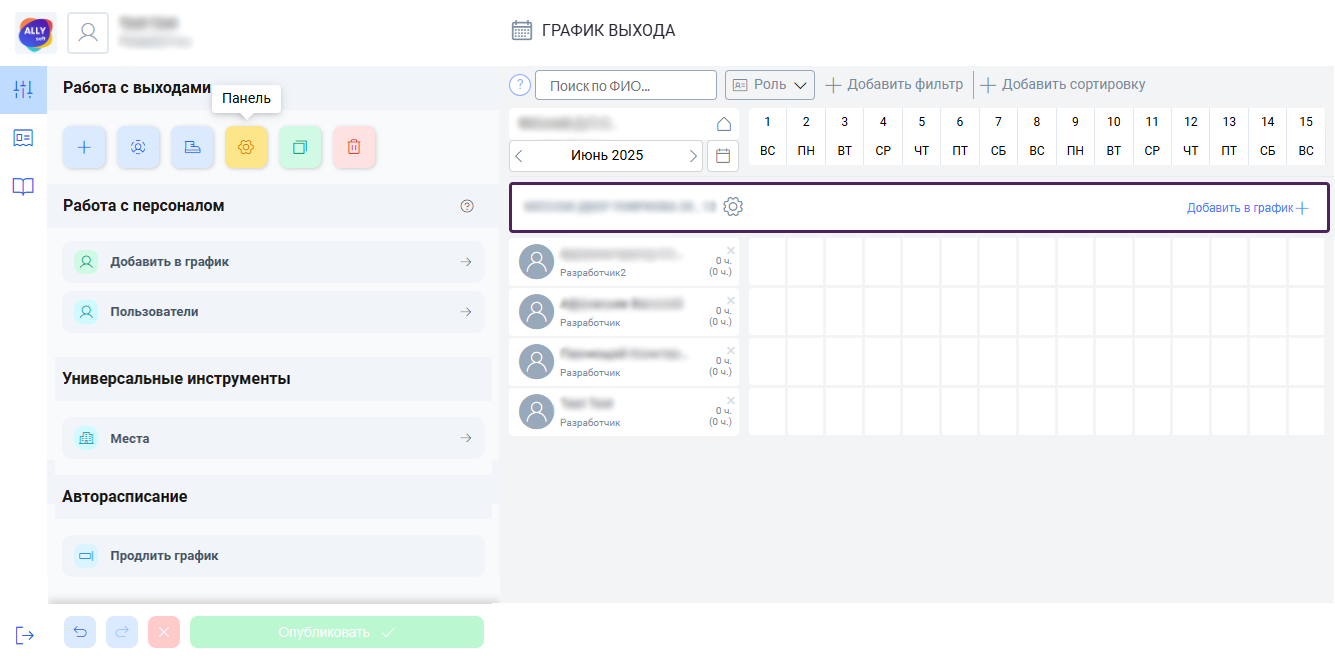The height and width of the screenshot is (660, 1335).
Task: Click the undo arrow button
Action: [x=80, y=632]
